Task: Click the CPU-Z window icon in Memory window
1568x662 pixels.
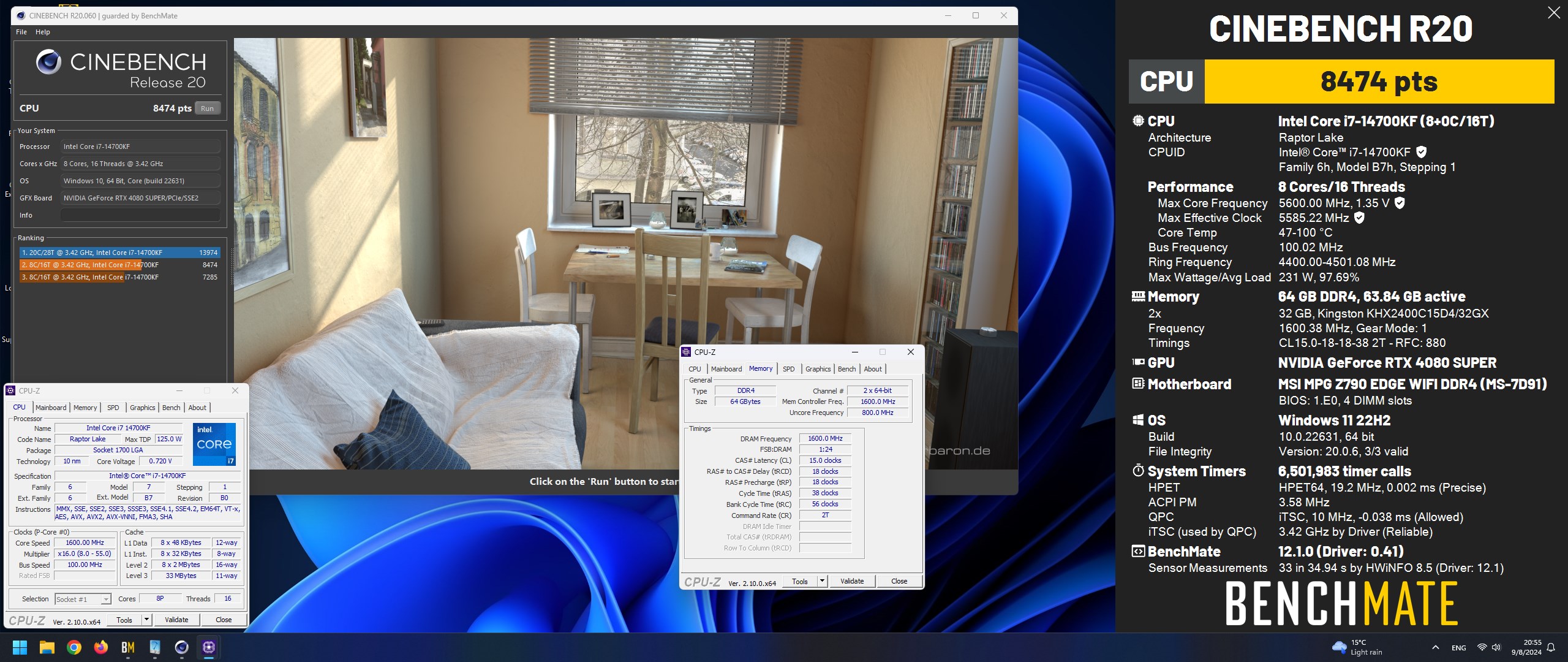Action: 686,352
